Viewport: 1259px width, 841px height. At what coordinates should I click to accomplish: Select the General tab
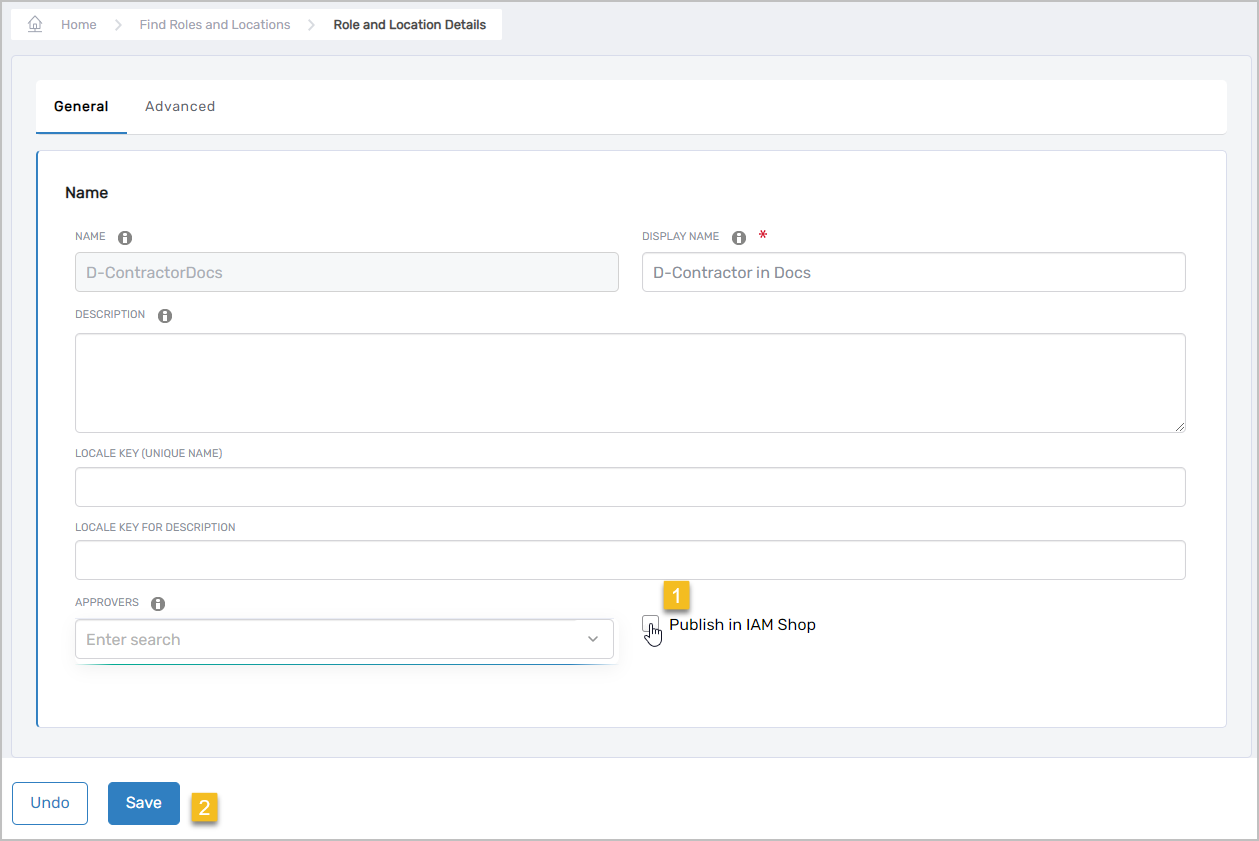81,106
